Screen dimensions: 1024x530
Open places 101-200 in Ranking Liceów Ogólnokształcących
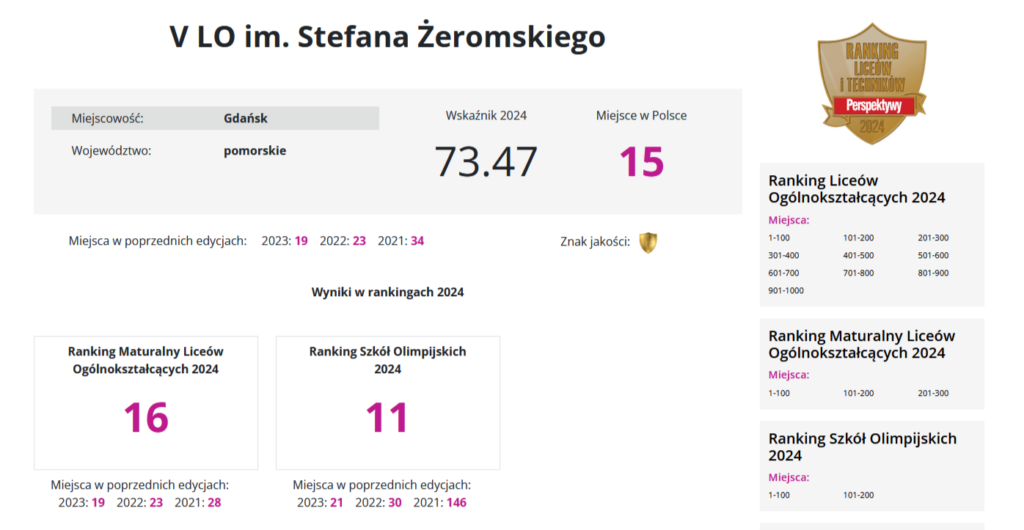pos(859,238)
